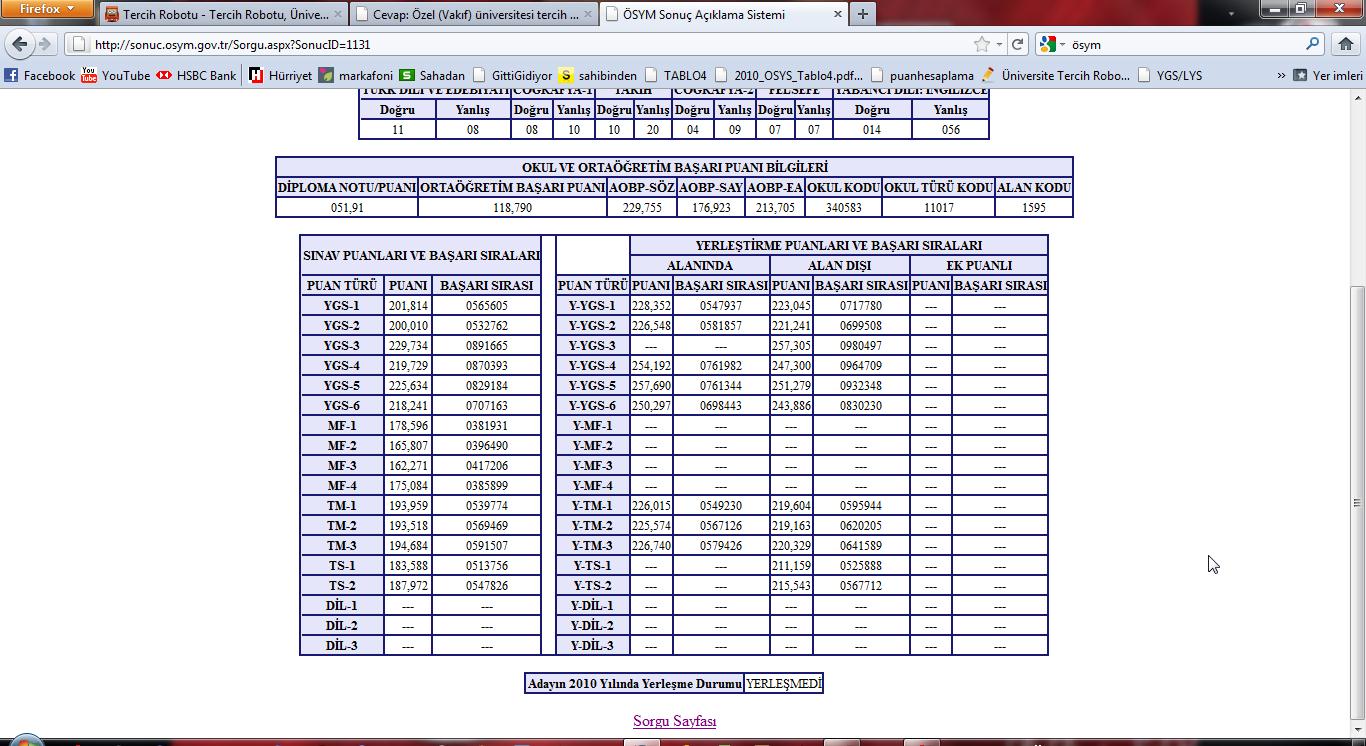Open the markafoni bookmark

point(355,75)
